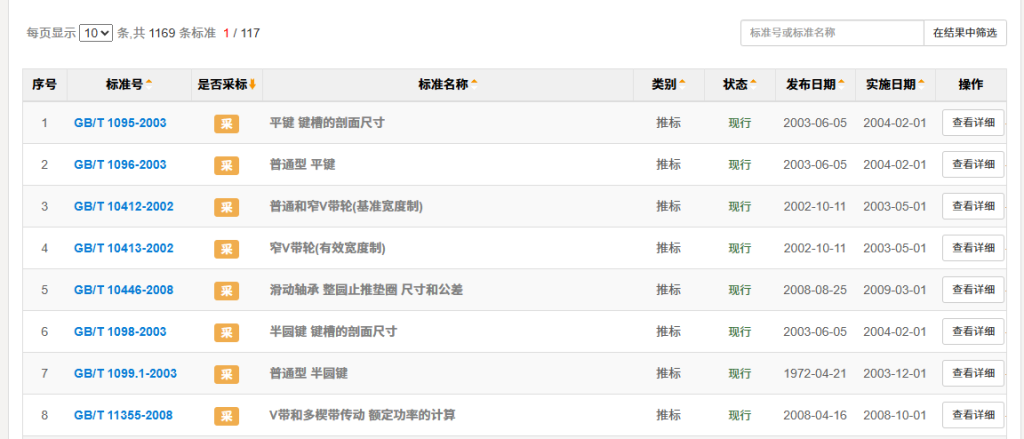Image resolution: width=1024 pixels, height=439 pixels.
Task: Sort table by 标准名称 header
Action: pyautogui.click(x=447, y=85)
